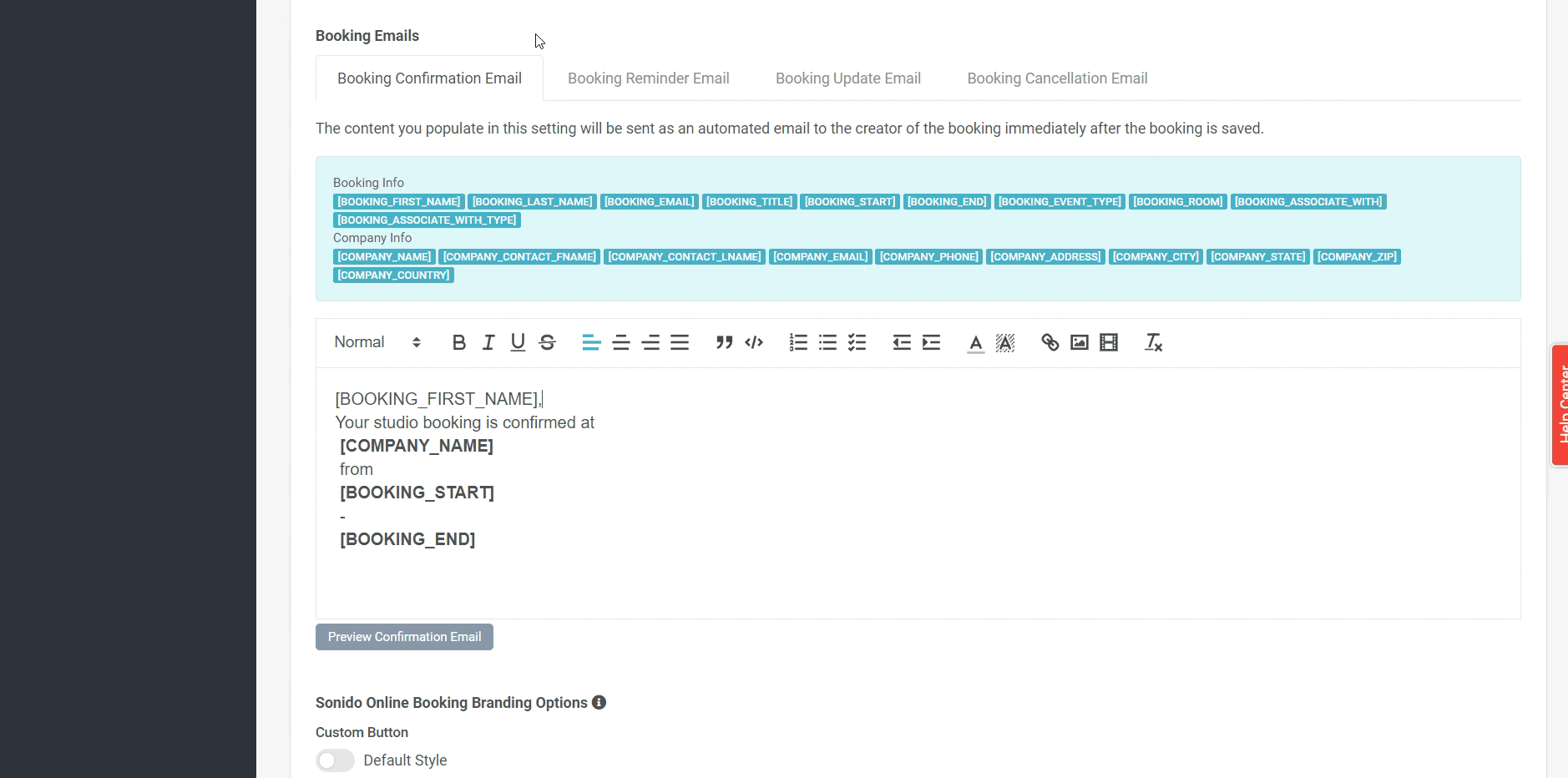Insert a code block
This screenshot has width=1568, height=778.
click(x=754, y=342)
